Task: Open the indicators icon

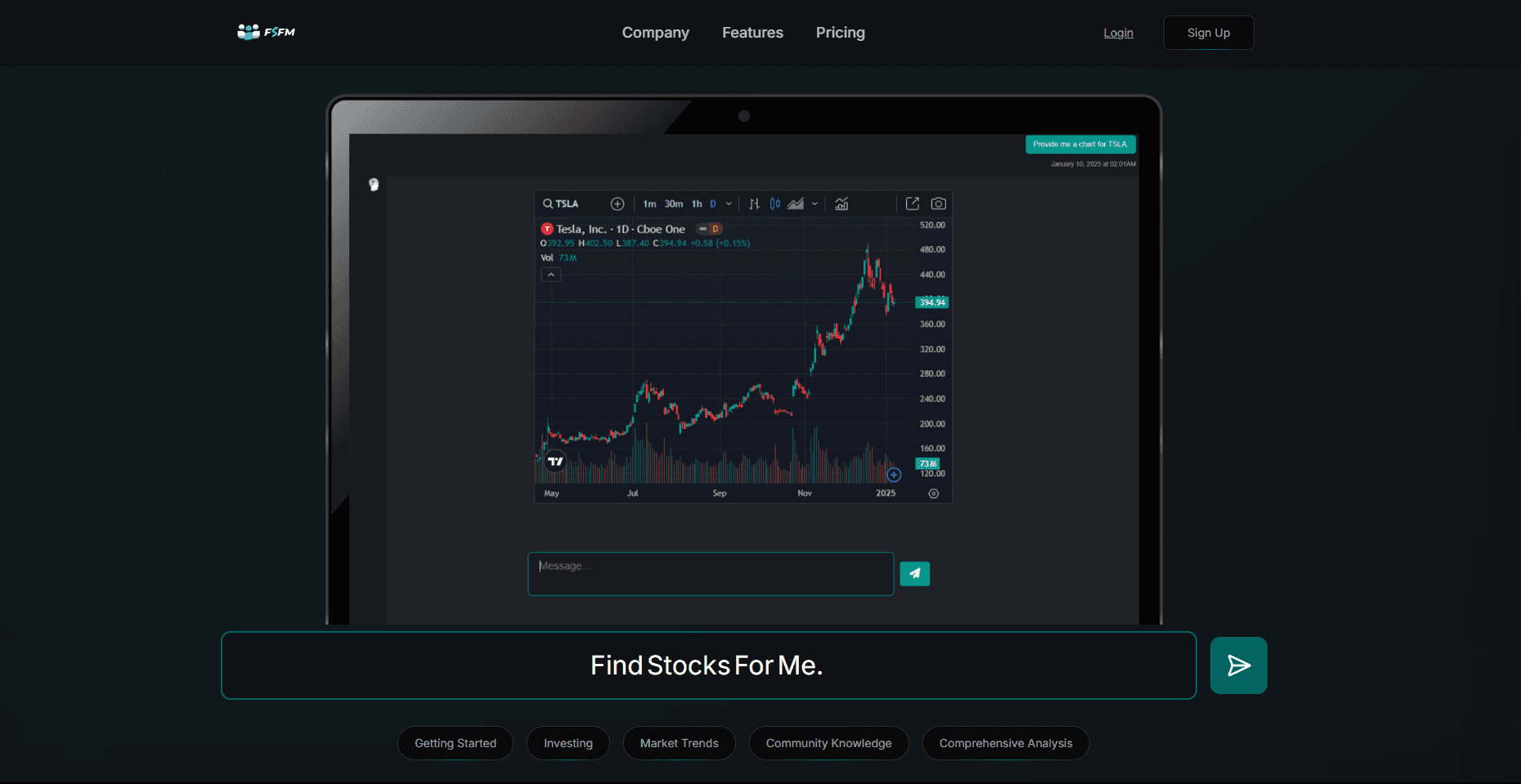Action: (841, 204)
